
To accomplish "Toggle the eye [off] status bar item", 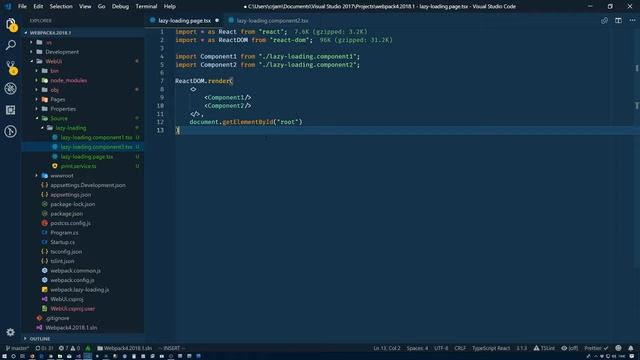I will (569, 348).
